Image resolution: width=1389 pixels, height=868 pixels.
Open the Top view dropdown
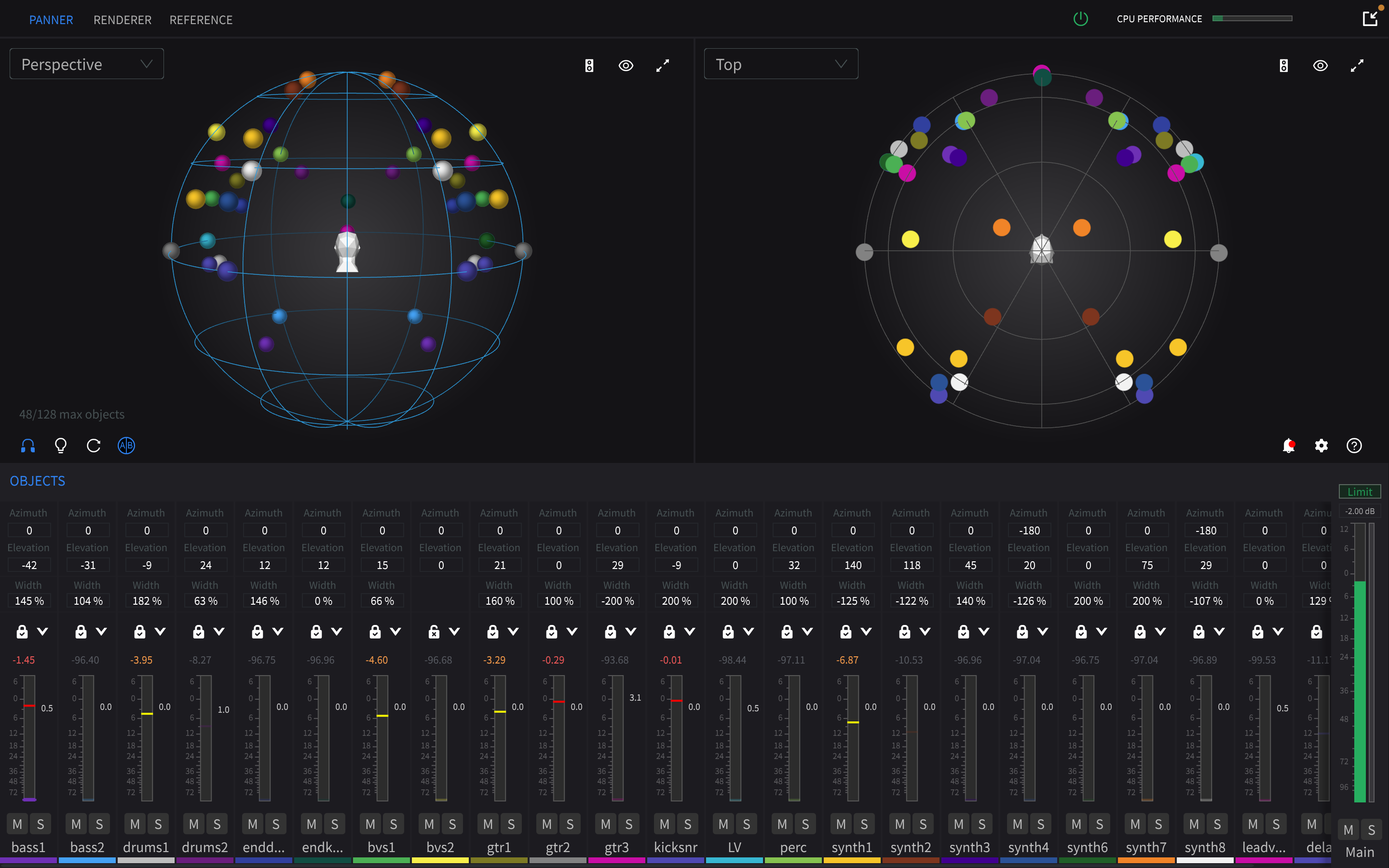[781, 64]
